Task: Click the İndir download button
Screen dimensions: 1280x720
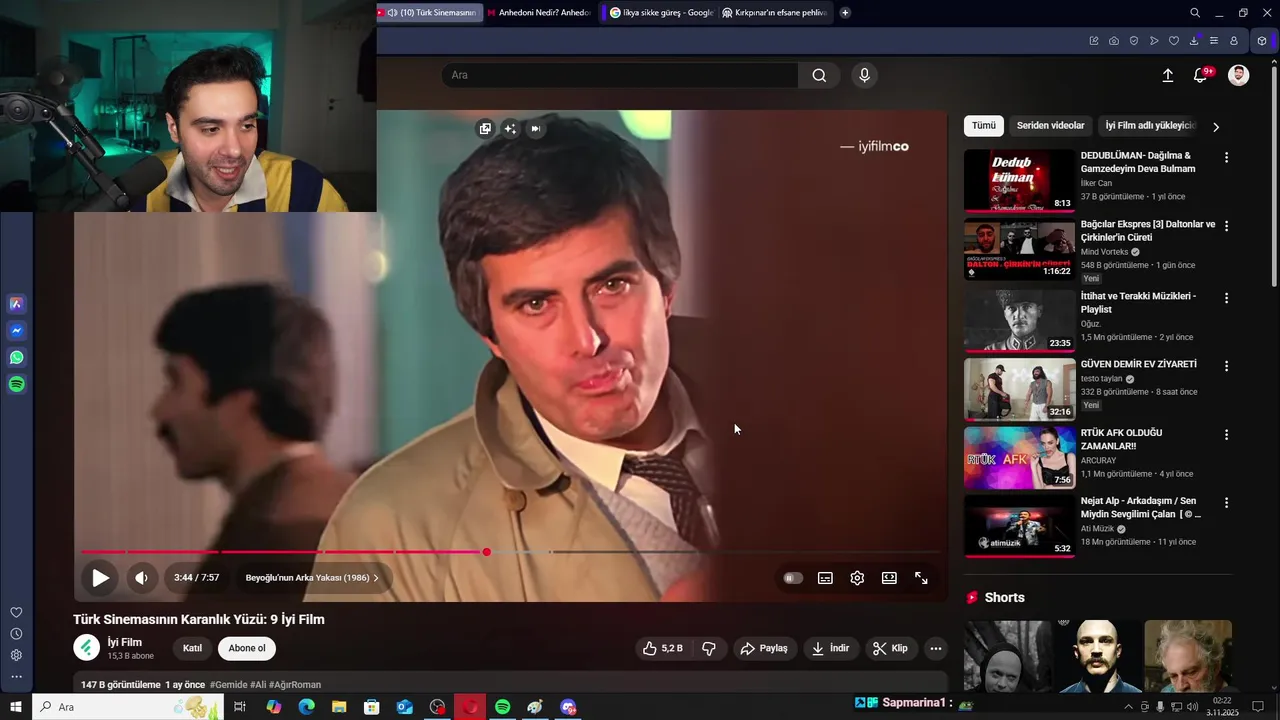Action: coord(830,648)
